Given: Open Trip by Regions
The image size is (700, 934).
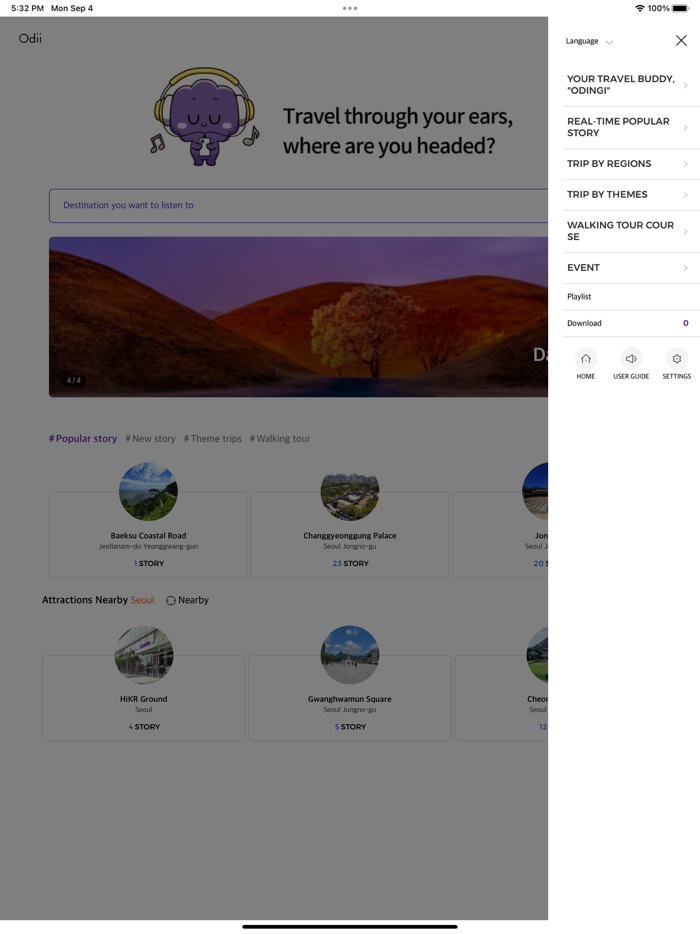Looking at the screenshot, I should coord(631,164).
